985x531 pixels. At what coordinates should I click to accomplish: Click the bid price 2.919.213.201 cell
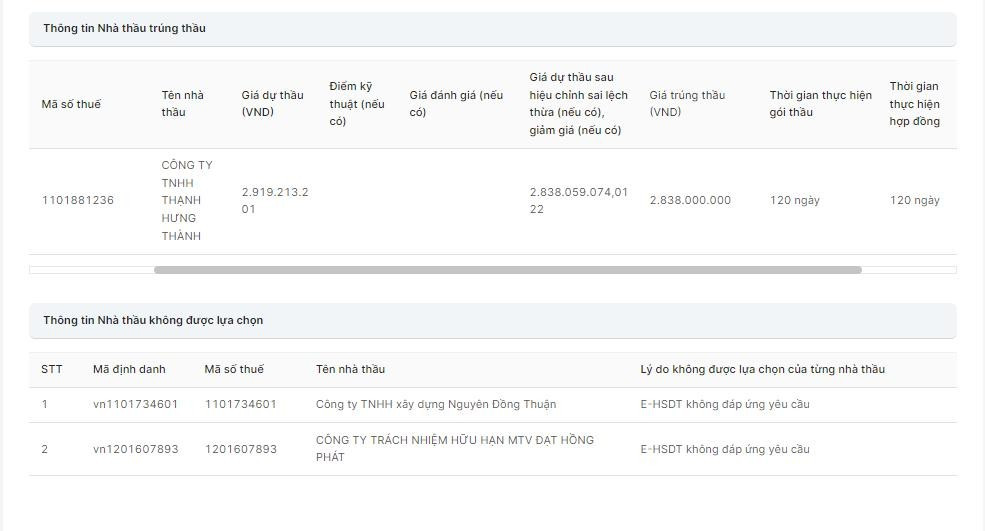click(x=275, y=200)
